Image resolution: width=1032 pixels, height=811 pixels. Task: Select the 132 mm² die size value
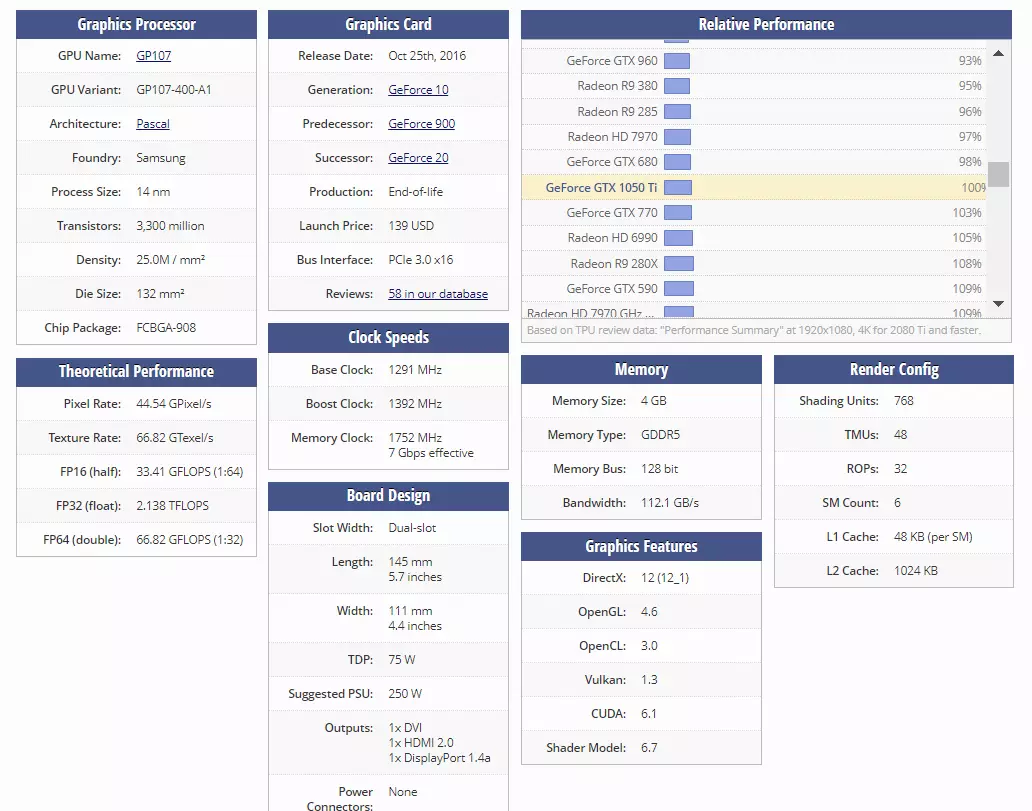160,294
